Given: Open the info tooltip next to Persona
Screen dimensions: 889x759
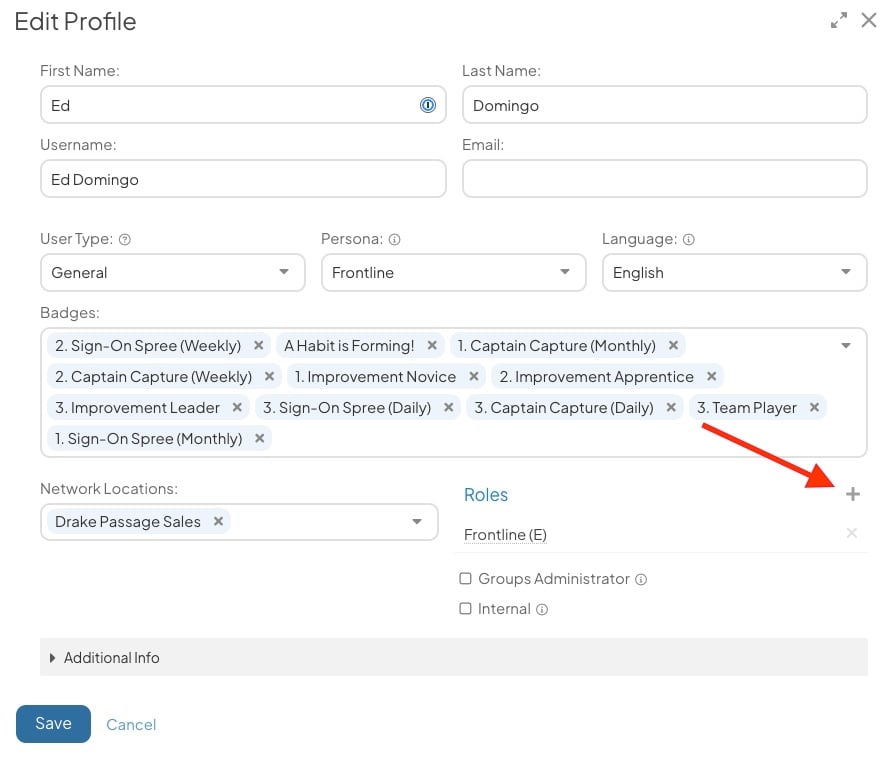Looking at the screenshot, I should point(394,239).
